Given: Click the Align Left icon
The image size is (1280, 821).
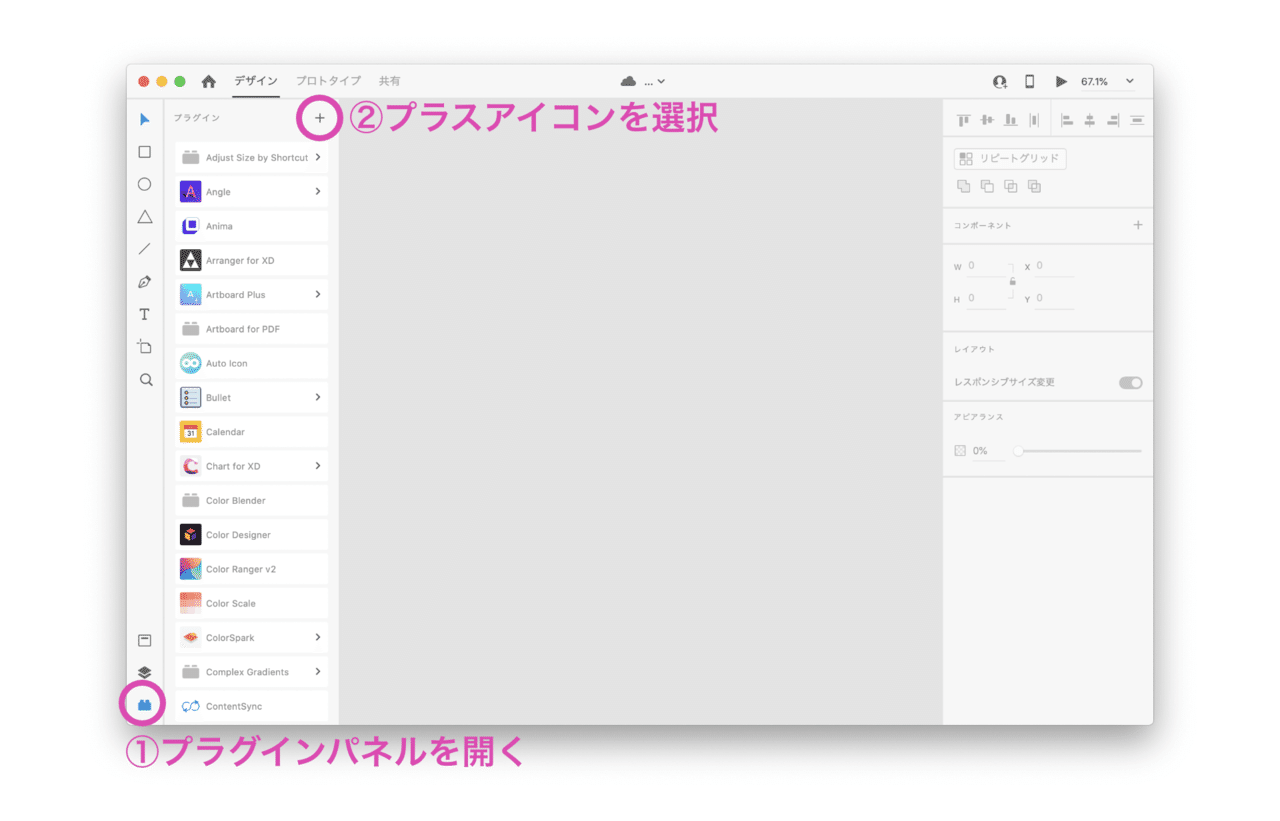Looking at the screenshot, I should [1067, 120].
